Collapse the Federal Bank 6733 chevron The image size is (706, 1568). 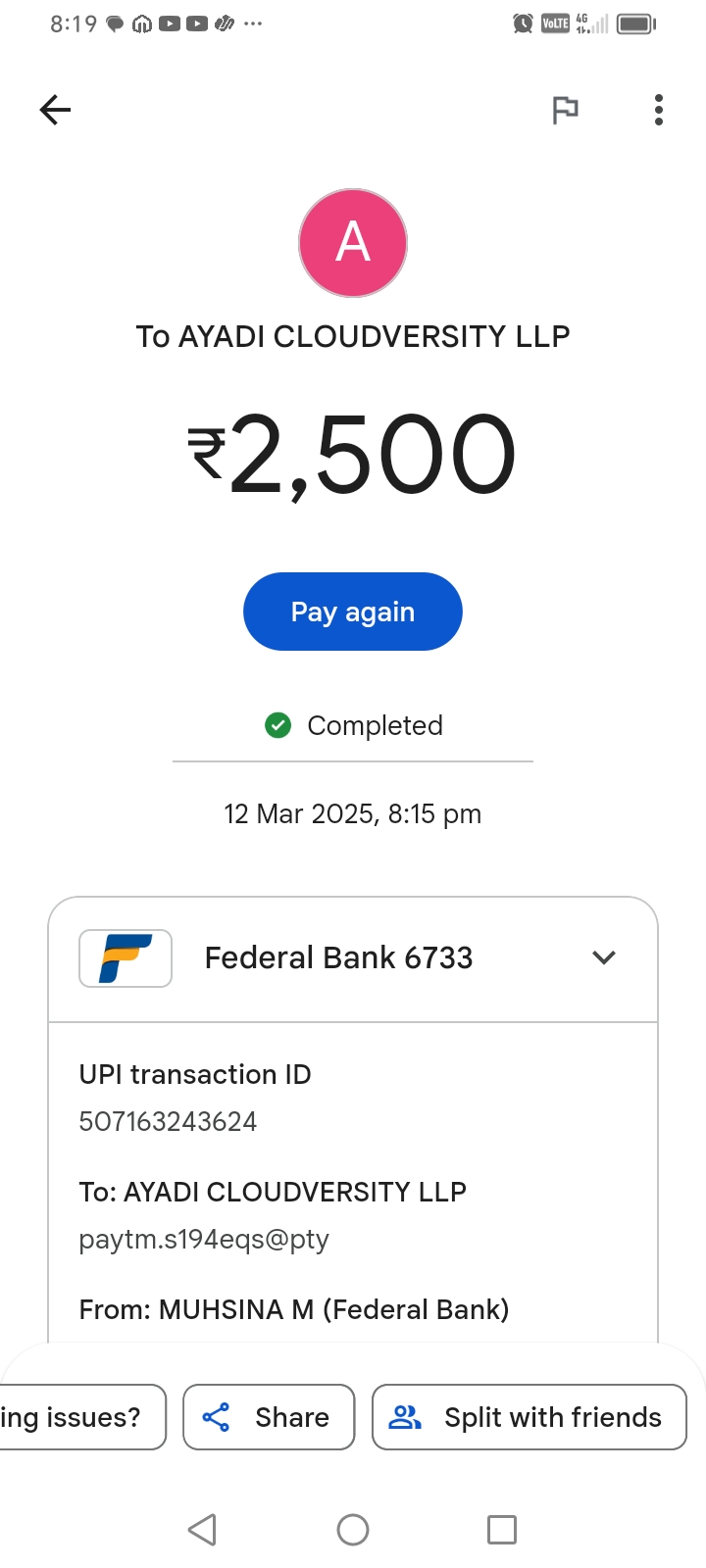click(604, 957)
